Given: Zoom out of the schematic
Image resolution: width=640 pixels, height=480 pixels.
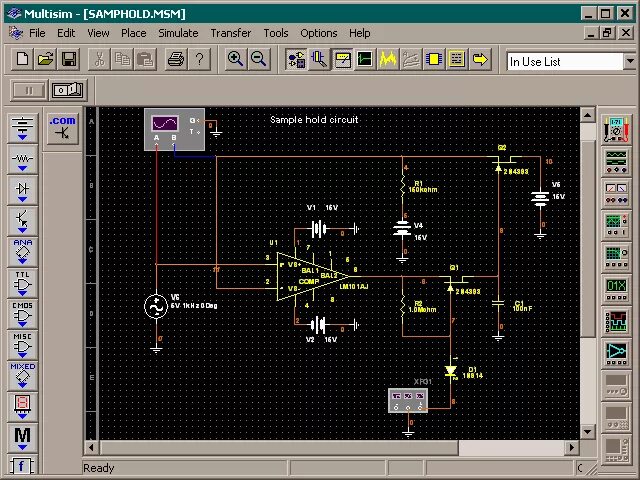Looking at the screenshot, I should click(x=259, y=60).
